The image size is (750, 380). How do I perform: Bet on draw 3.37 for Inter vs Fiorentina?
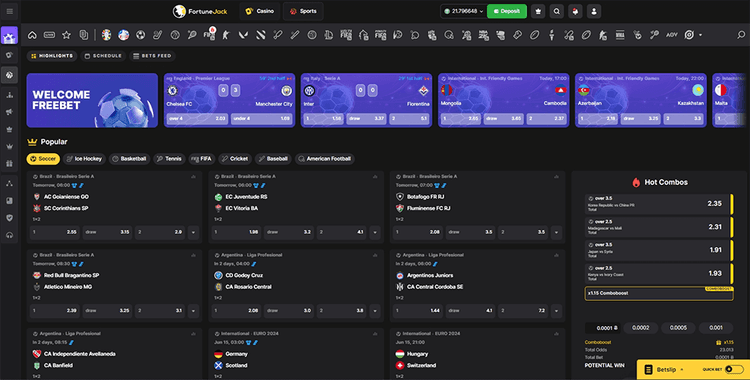point(366,118)
